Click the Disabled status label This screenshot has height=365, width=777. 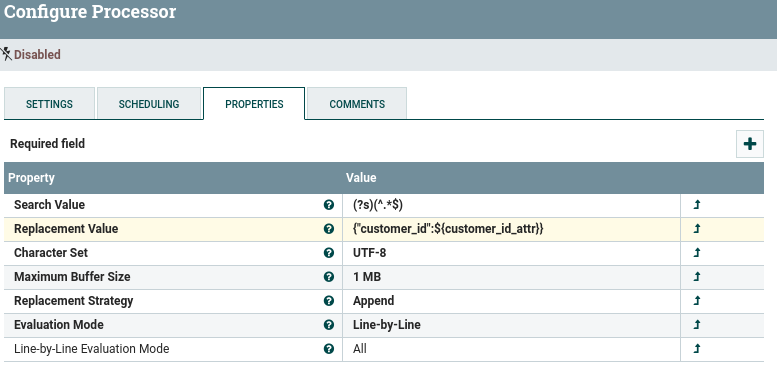[37, 54]
